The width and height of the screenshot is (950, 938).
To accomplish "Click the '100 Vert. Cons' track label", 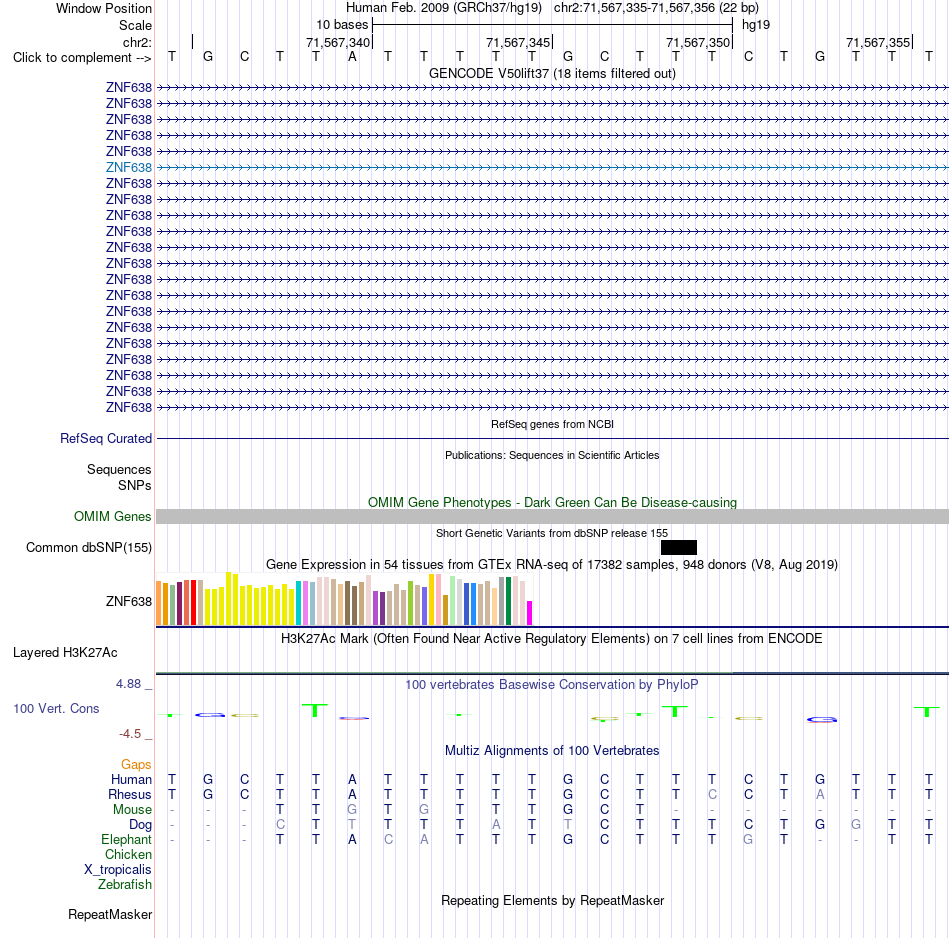I will point(56,708).
